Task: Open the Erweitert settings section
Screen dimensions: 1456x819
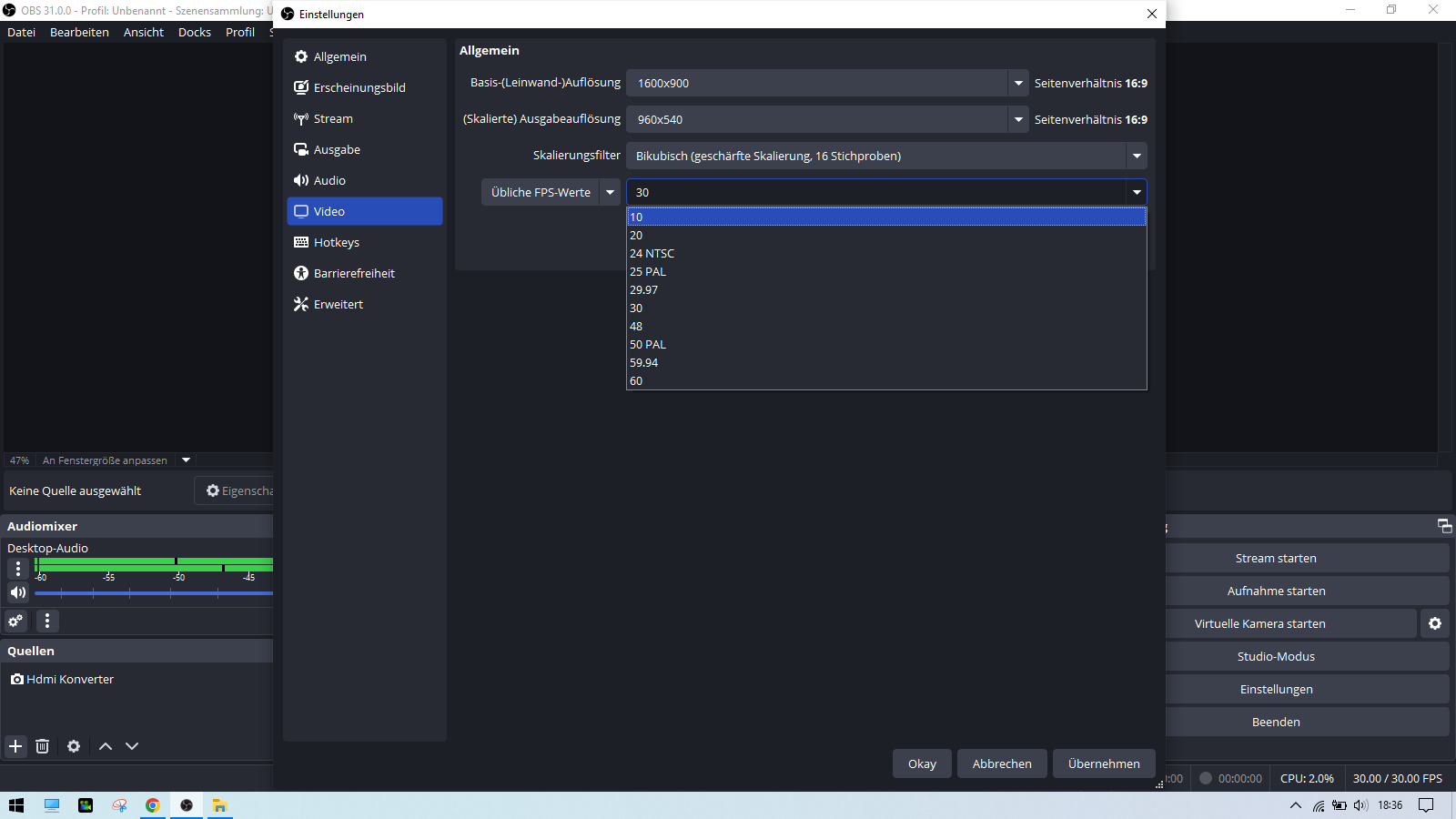Action: pos(365,304)
